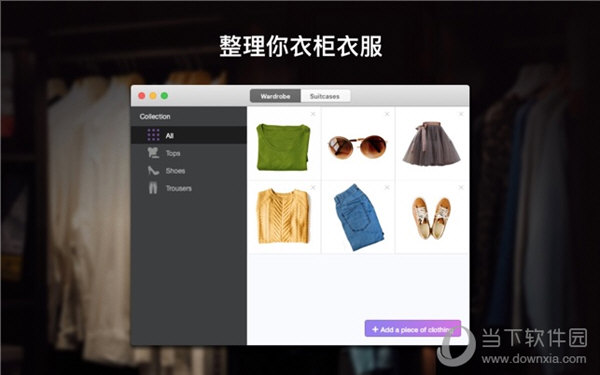600x375 pixels.
Task: Delete the blue jeans item with its X
Action: click(387, 188)
